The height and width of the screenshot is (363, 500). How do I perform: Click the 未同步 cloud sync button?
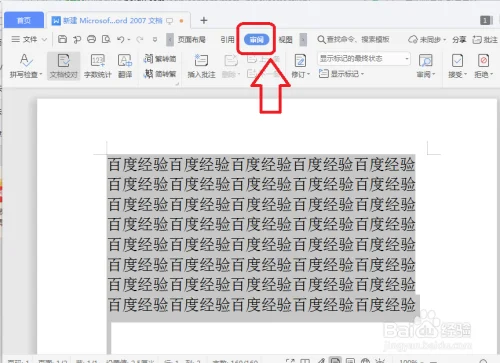coord(427,40)
